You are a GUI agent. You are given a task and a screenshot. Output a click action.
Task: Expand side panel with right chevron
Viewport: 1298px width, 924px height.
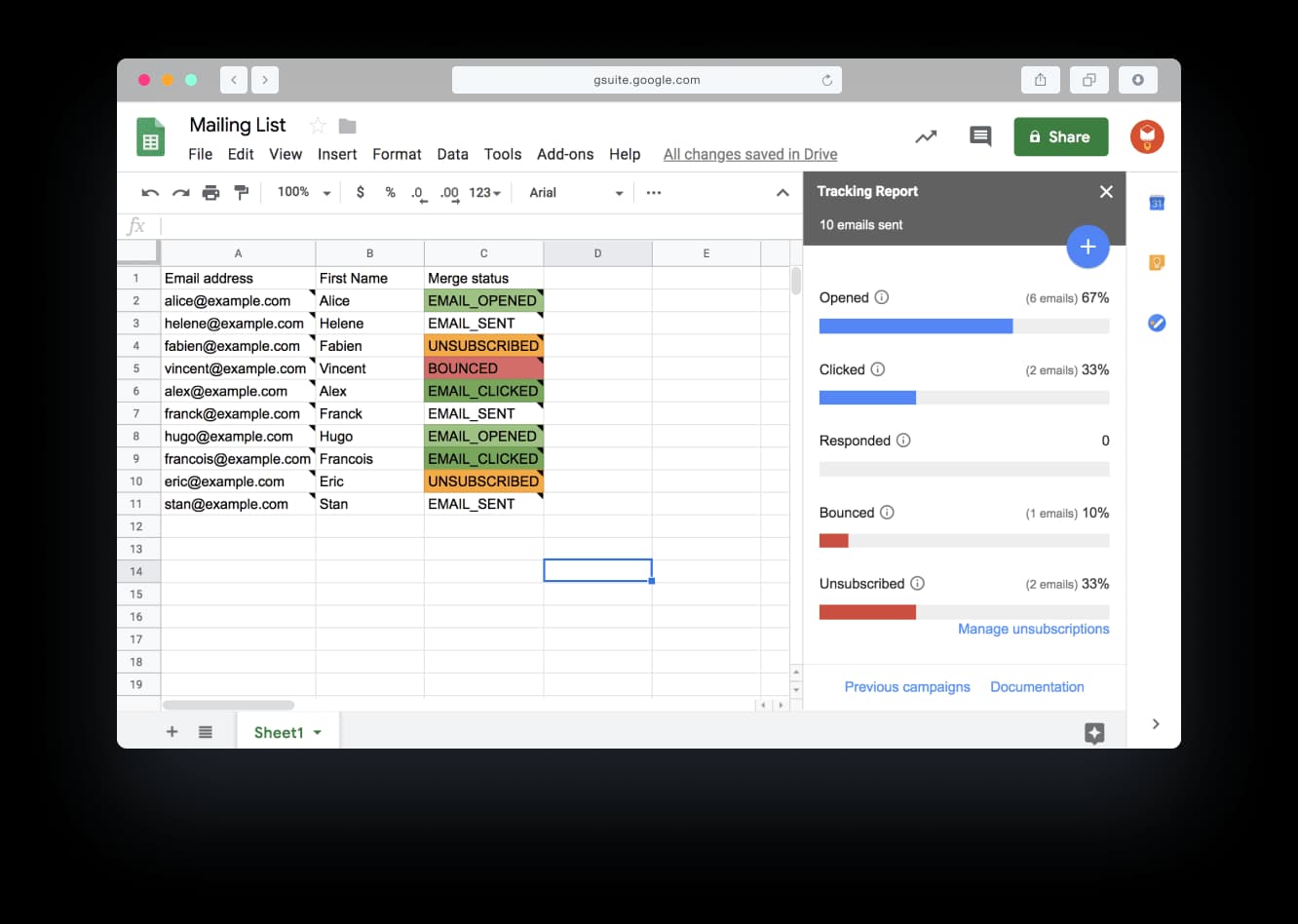(x=1156, y=723)
